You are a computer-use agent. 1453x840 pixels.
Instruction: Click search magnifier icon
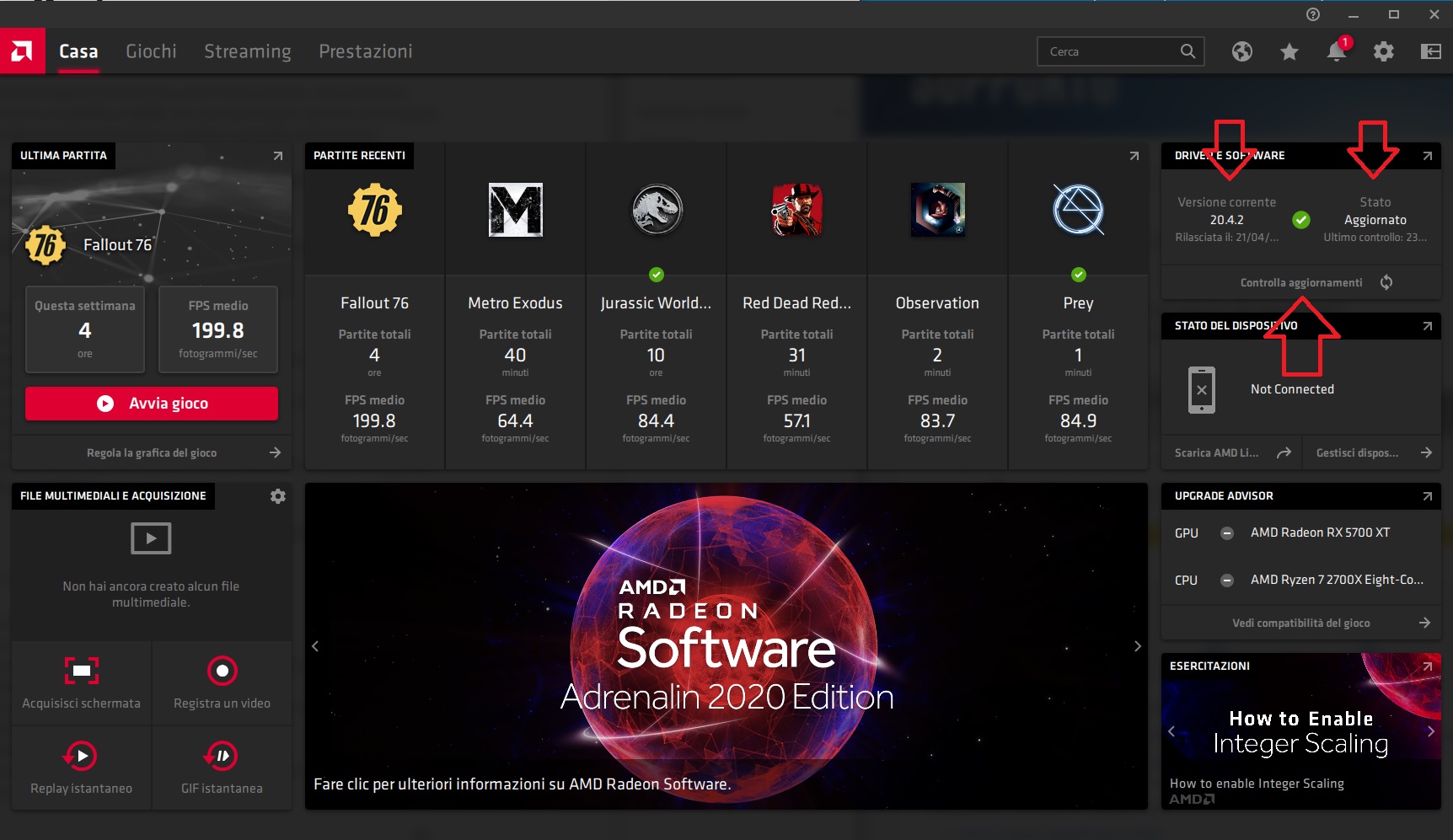1188,51
